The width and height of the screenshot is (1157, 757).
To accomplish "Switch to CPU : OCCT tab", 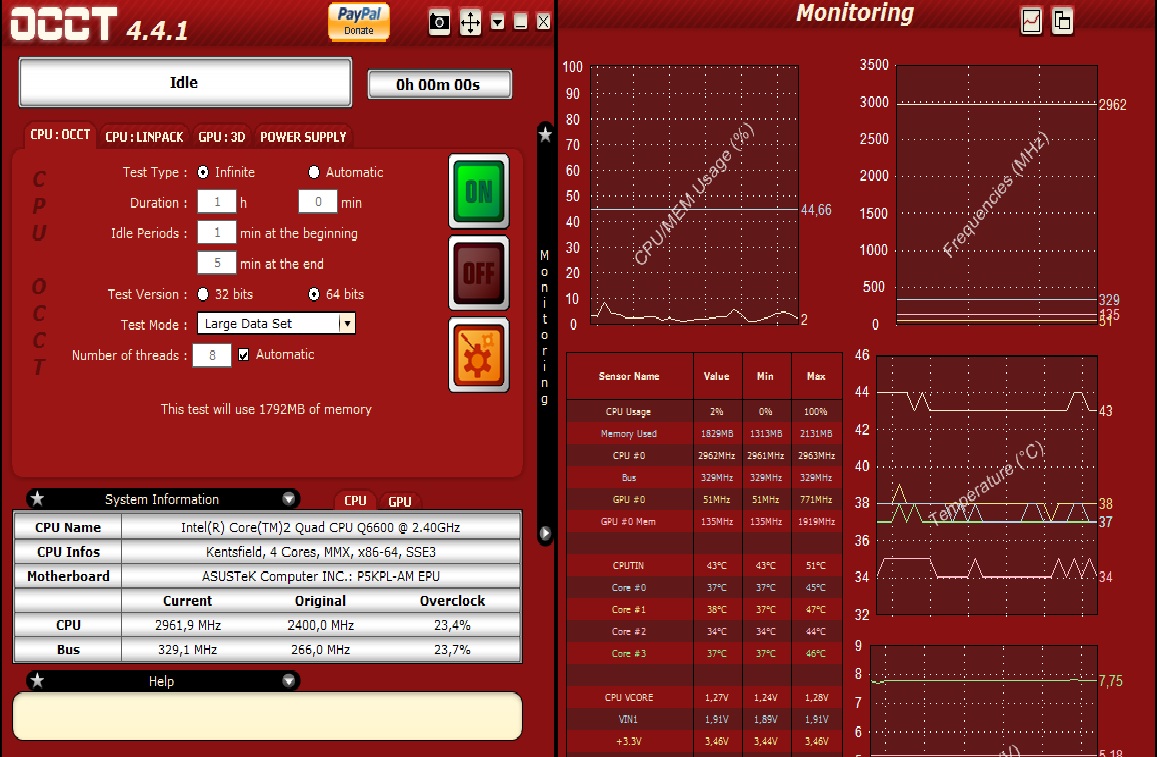I will (60, 135).
